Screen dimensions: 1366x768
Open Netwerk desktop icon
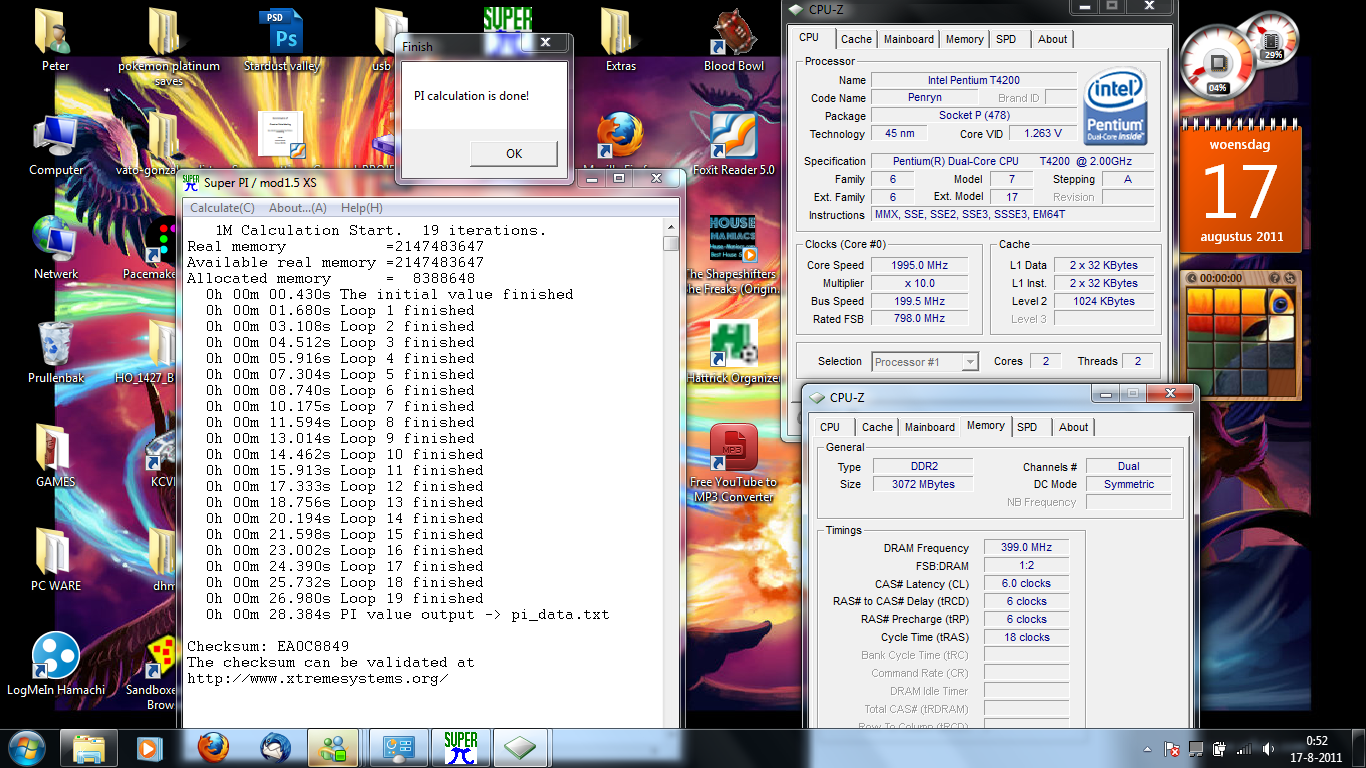(56, 248)
